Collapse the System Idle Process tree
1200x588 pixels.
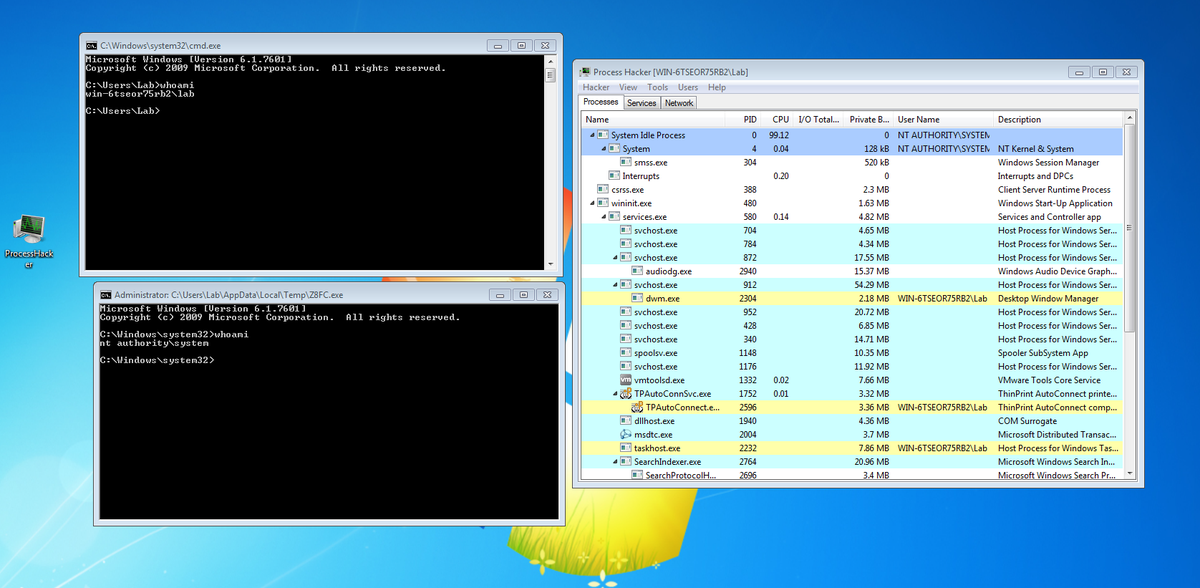pyautogui.click(x=592, y=135)
